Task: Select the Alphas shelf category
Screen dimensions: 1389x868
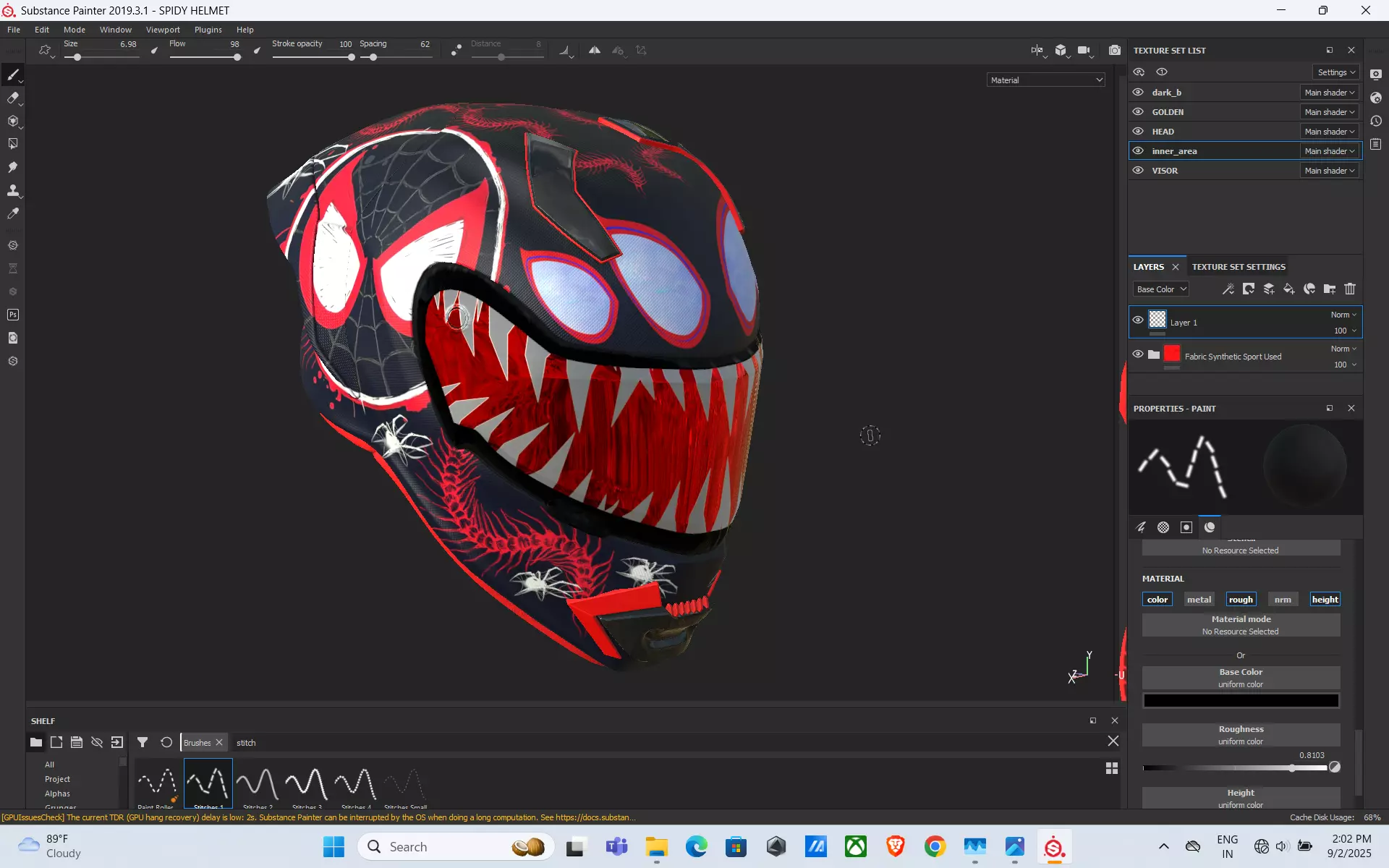Action: [57, 793]
